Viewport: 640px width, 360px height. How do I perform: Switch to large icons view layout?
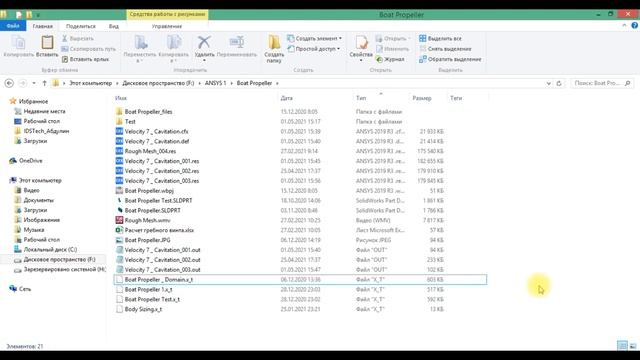pyautogui.click(x=633, y=346)
